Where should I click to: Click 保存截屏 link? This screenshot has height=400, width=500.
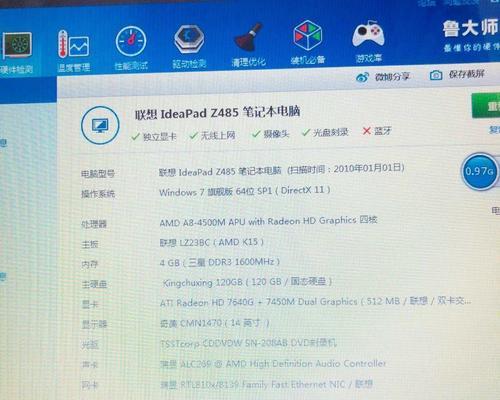click(466, 74)
